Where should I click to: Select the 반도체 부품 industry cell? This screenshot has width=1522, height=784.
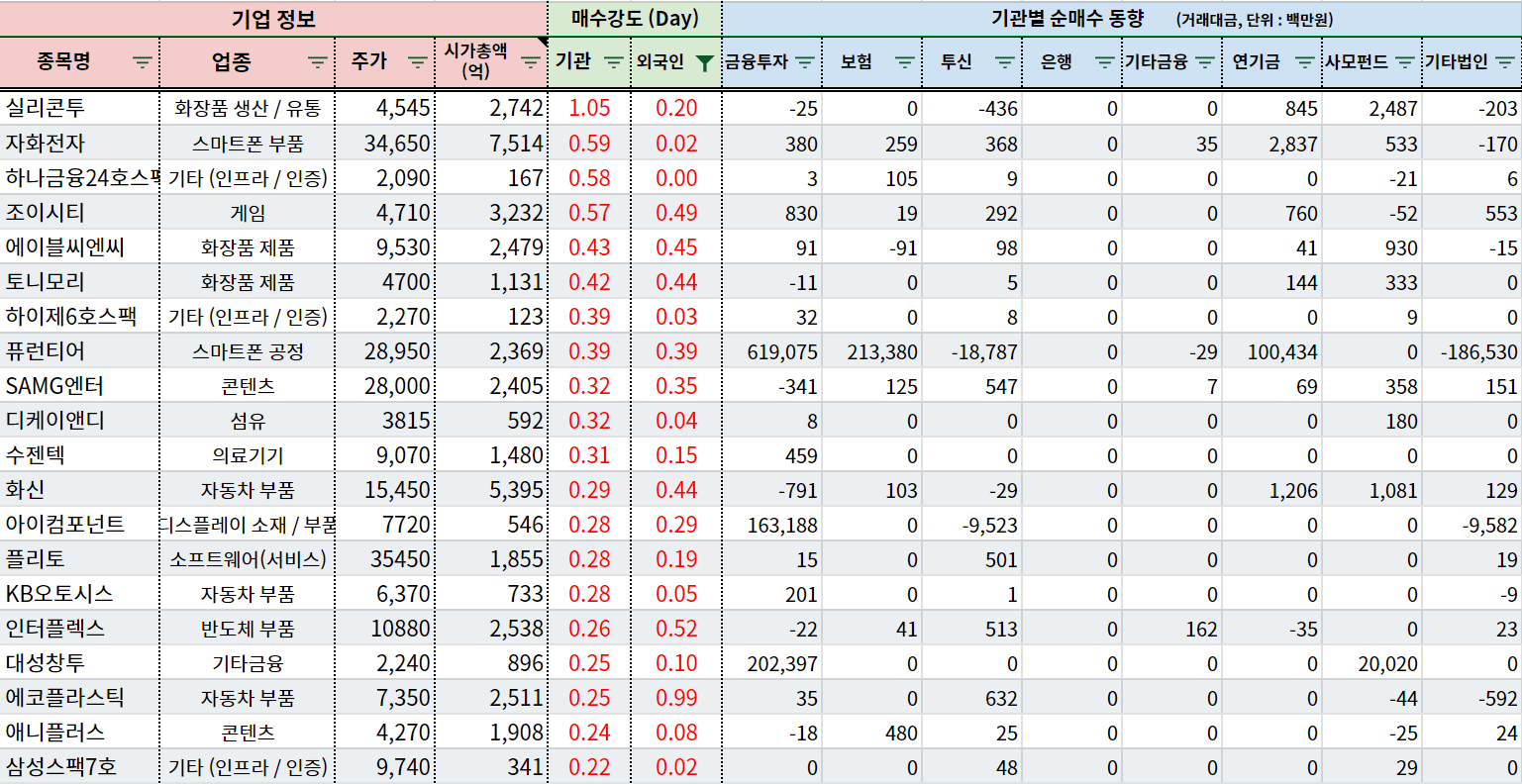248,628
